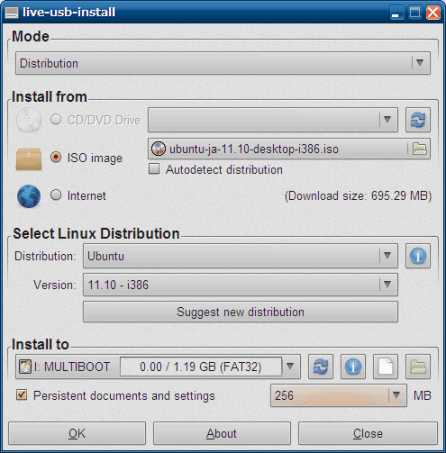Click the OK button
This screenshot has height=453, width=446.
click(x=77, y=433)
